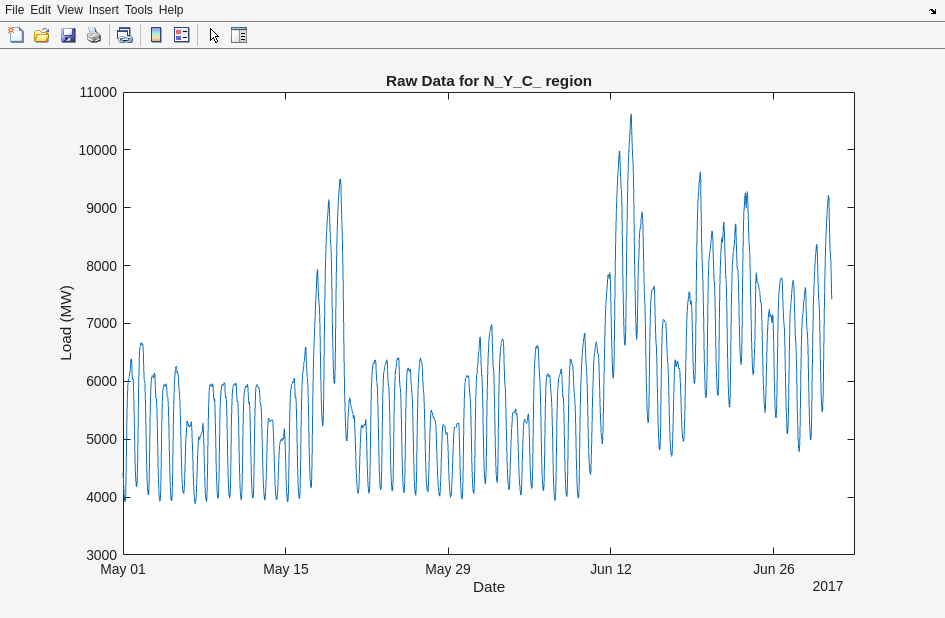
Task: Toggle the Insert Legend tool
Action: pyautogui.click(x=181, y=35)
